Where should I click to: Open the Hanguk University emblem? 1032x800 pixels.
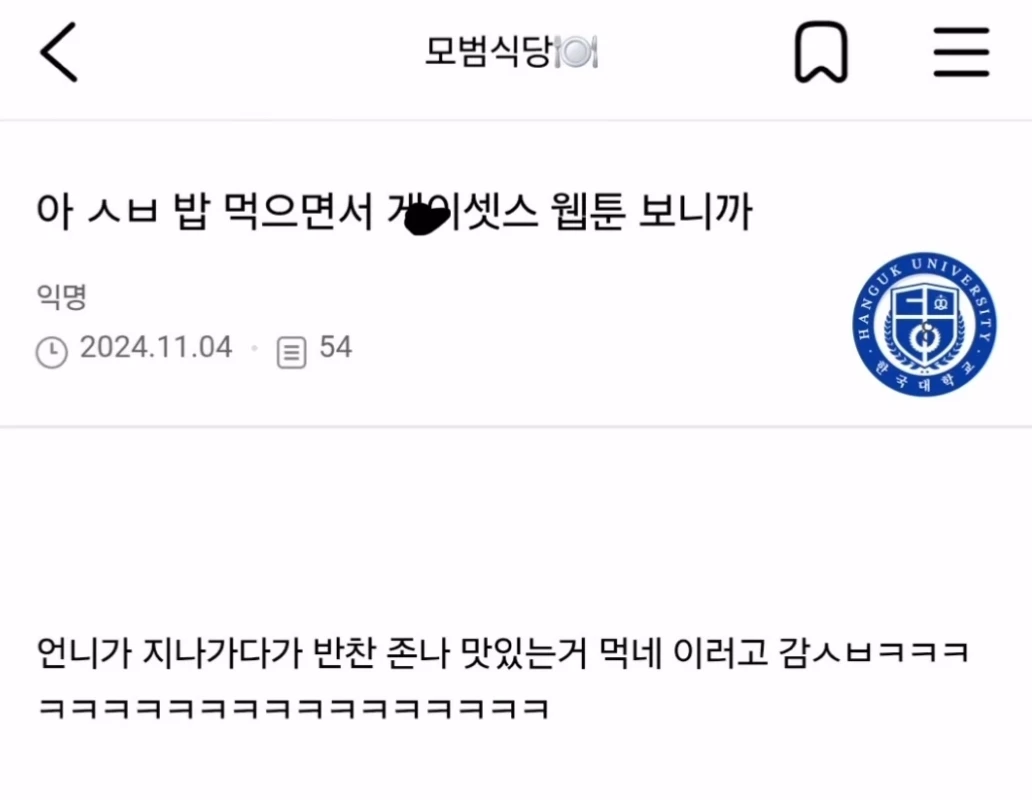pos(924,324)
